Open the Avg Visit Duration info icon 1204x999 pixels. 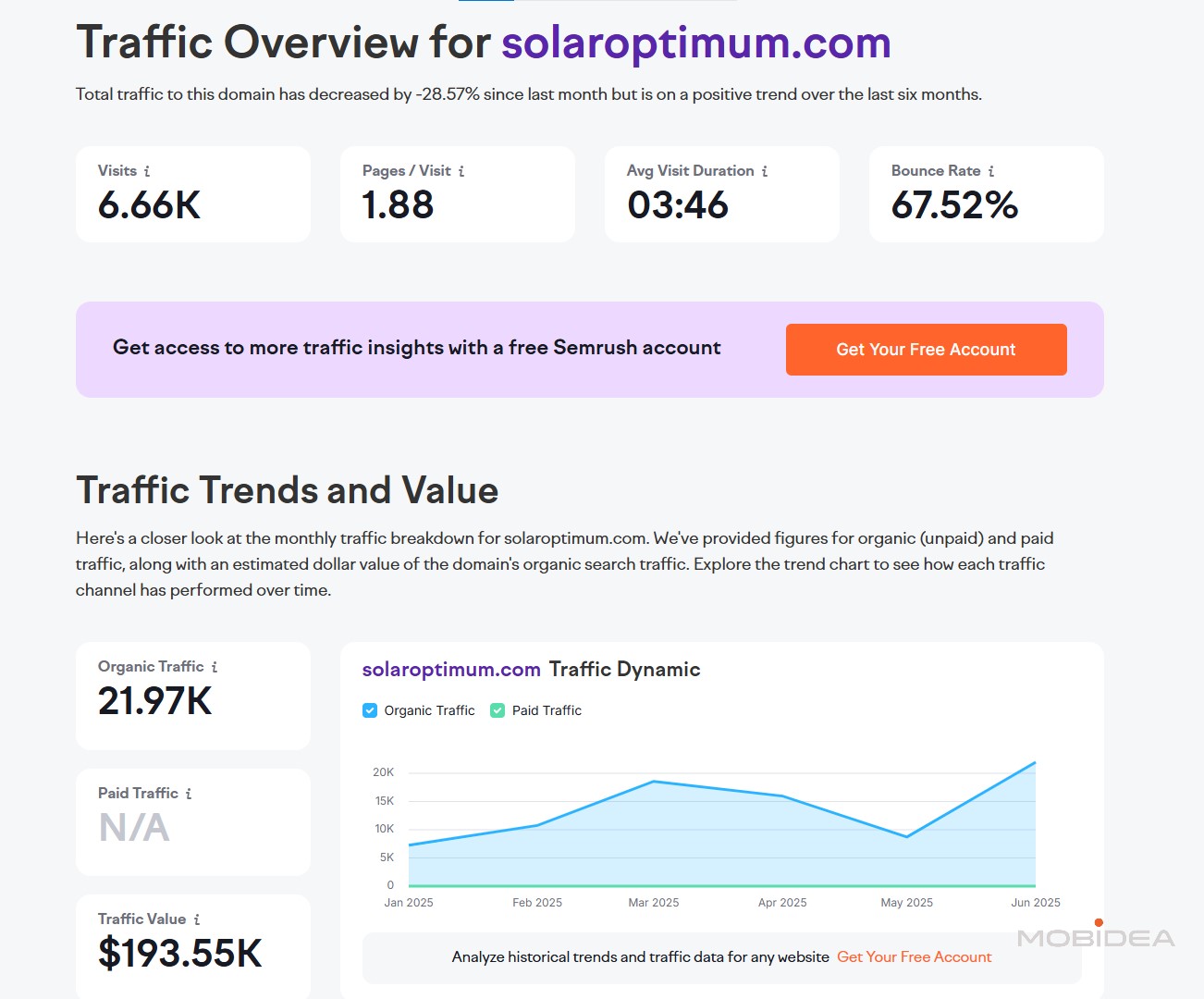tap(765, 171)
